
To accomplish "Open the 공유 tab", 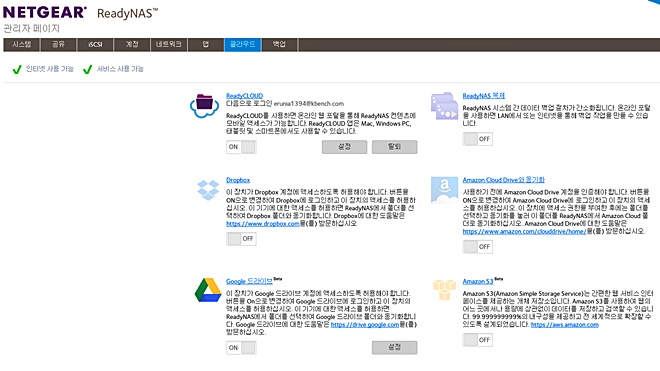I will (x=59, y=45).
